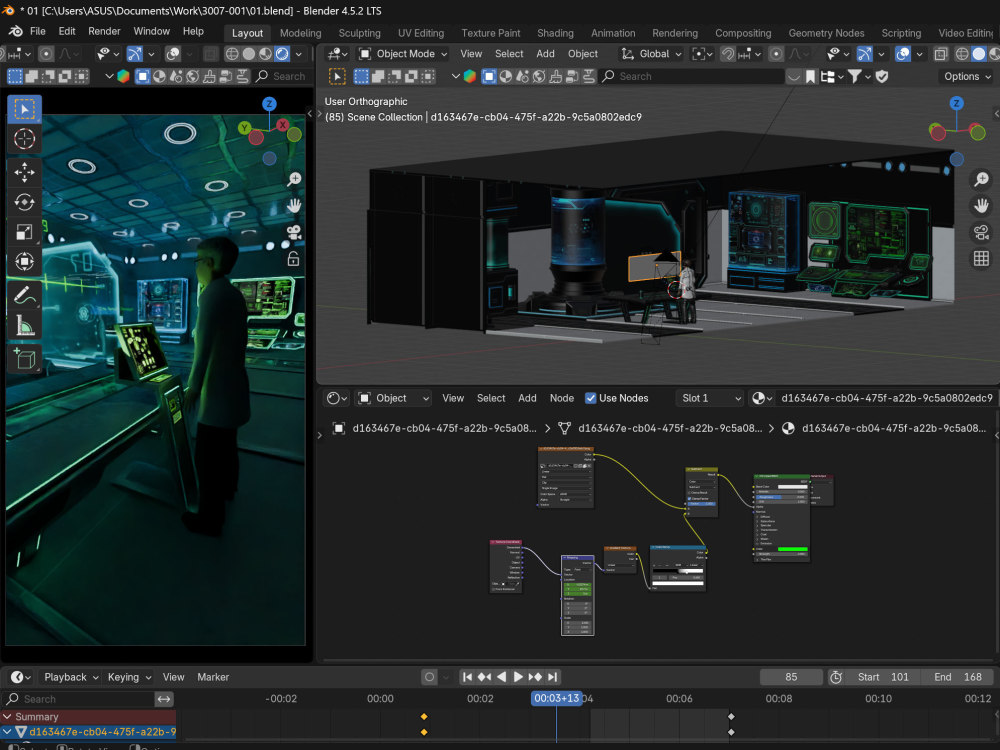Open the filter funnel dropdown in header
Image resolution: width=1000 pixels, height=750 pixels.
point(859,77)
